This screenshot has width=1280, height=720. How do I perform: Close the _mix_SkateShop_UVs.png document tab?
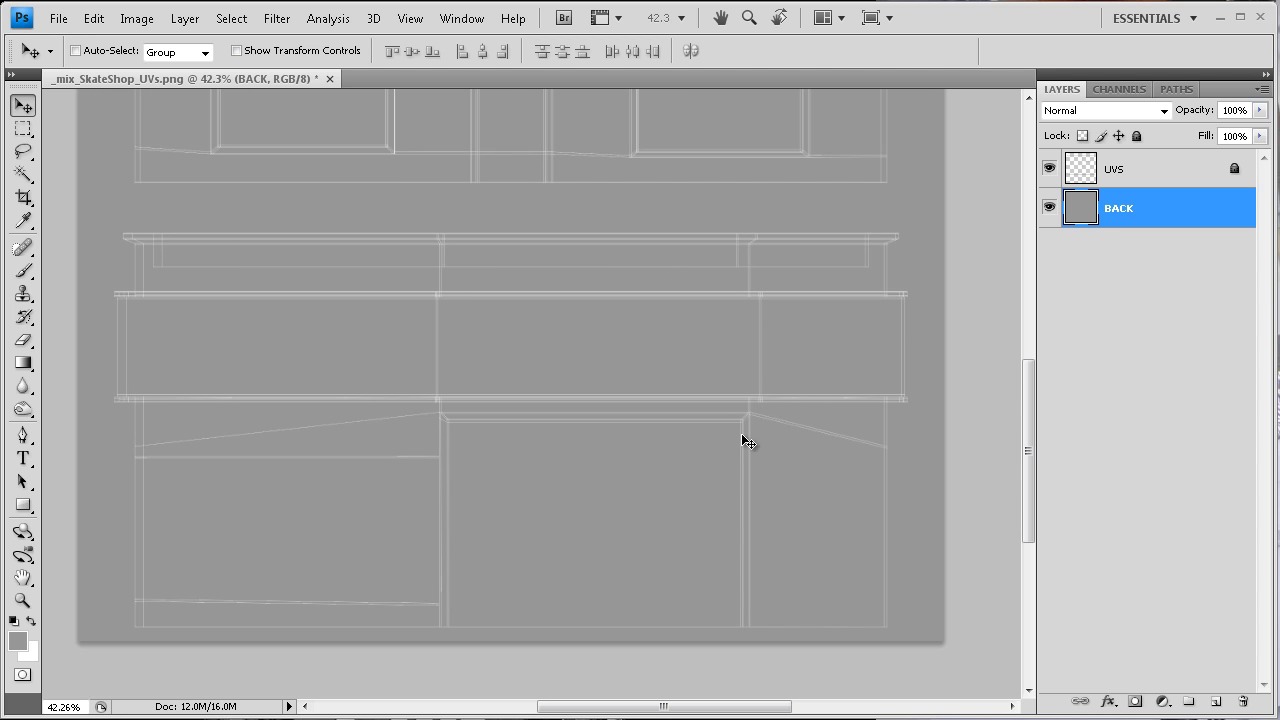click(330, 79)
